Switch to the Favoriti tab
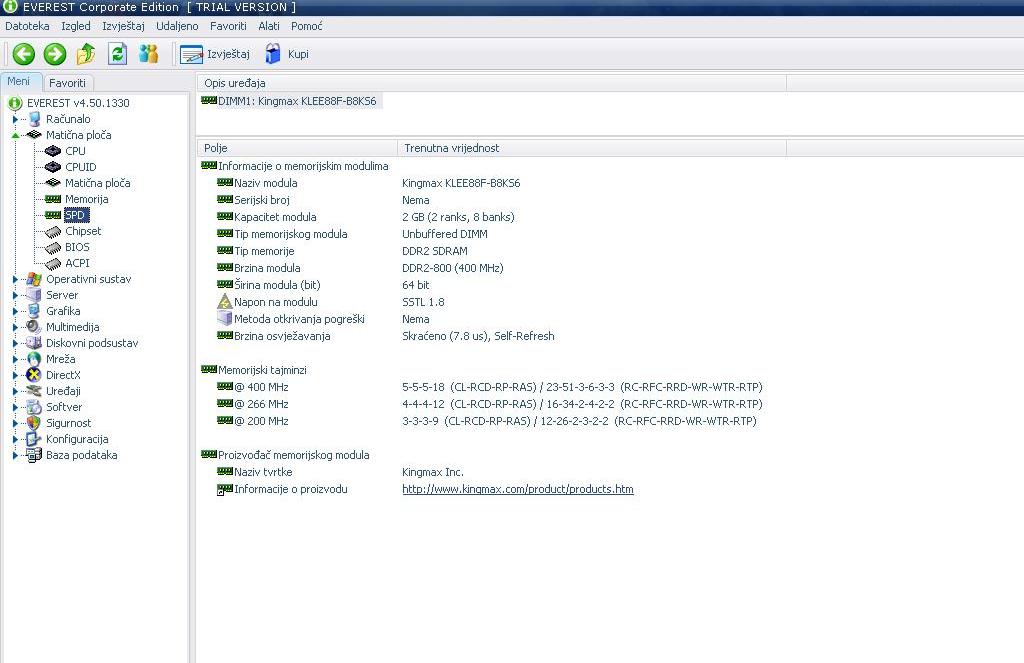The image size is (1024, 663). (x=68, y=83)
